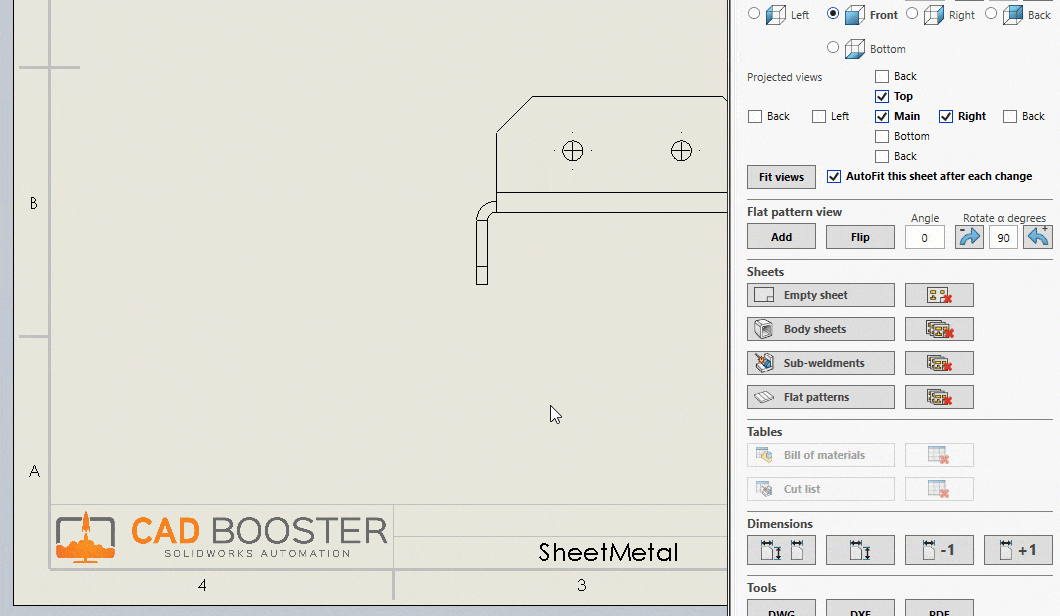Screen dimensions: 1060x616
Task: Click the Bill of materials button
Action: (821, 455)
